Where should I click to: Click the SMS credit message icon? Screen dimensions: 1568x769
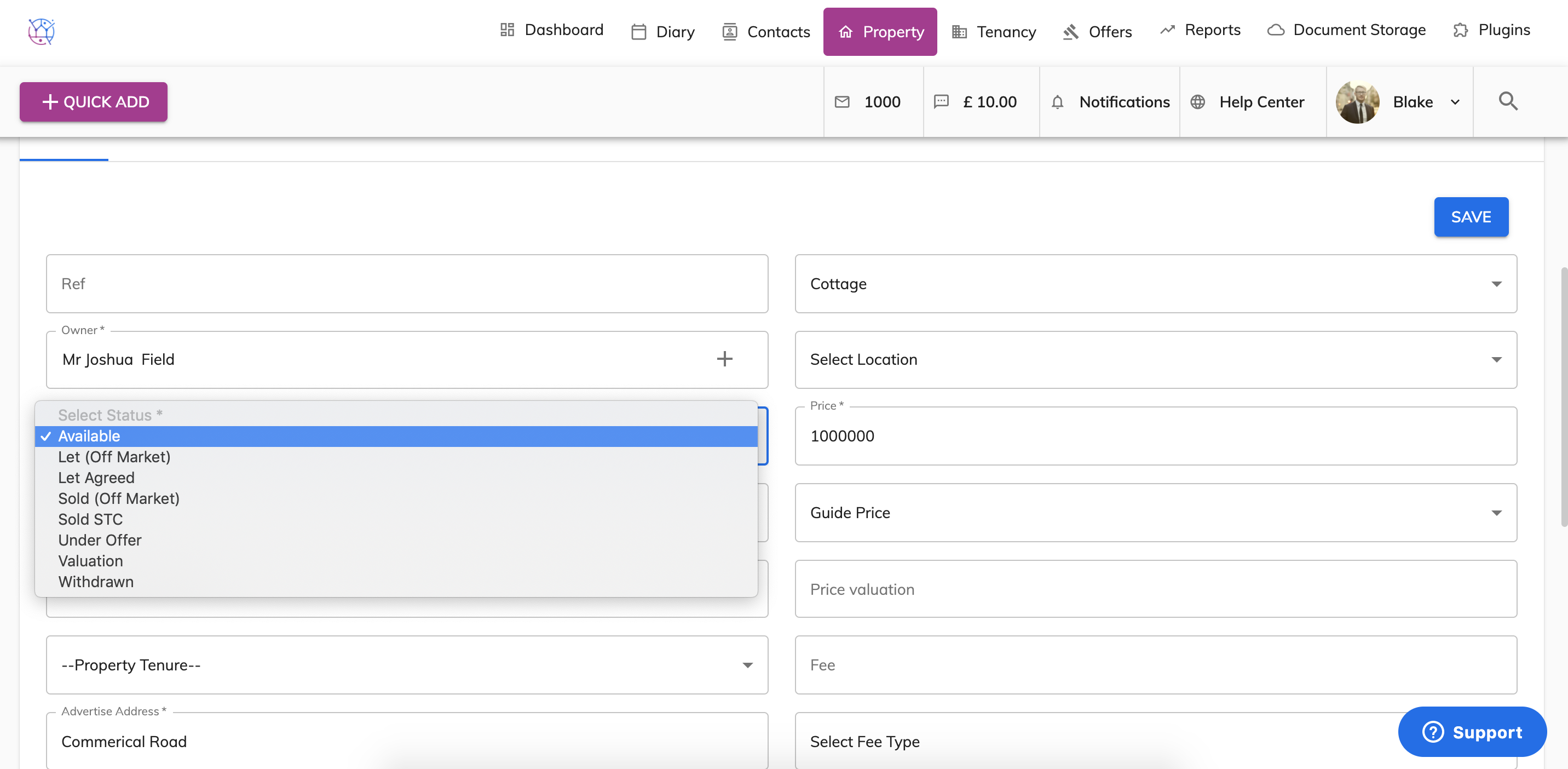(941, 102)
